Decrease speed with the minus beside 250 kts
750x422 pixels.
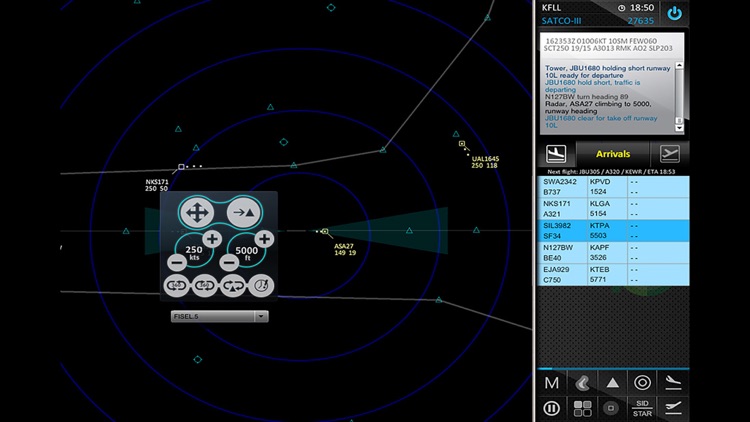click(177, 262)
